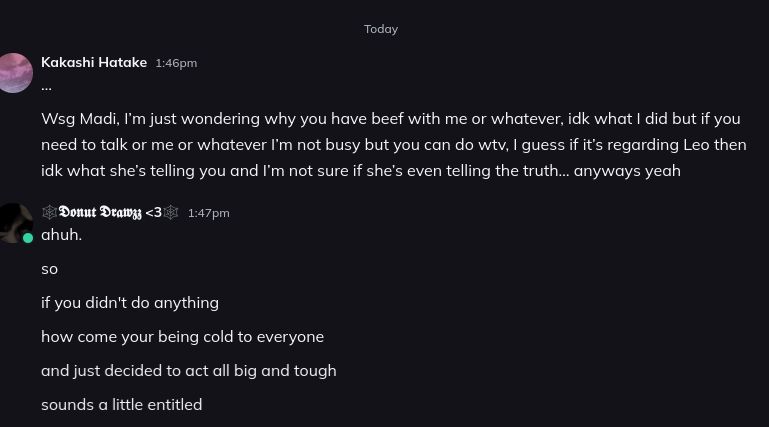The image size is (769, 427).
Task: Click the green online status dot
Action: (x=28, y=238)
